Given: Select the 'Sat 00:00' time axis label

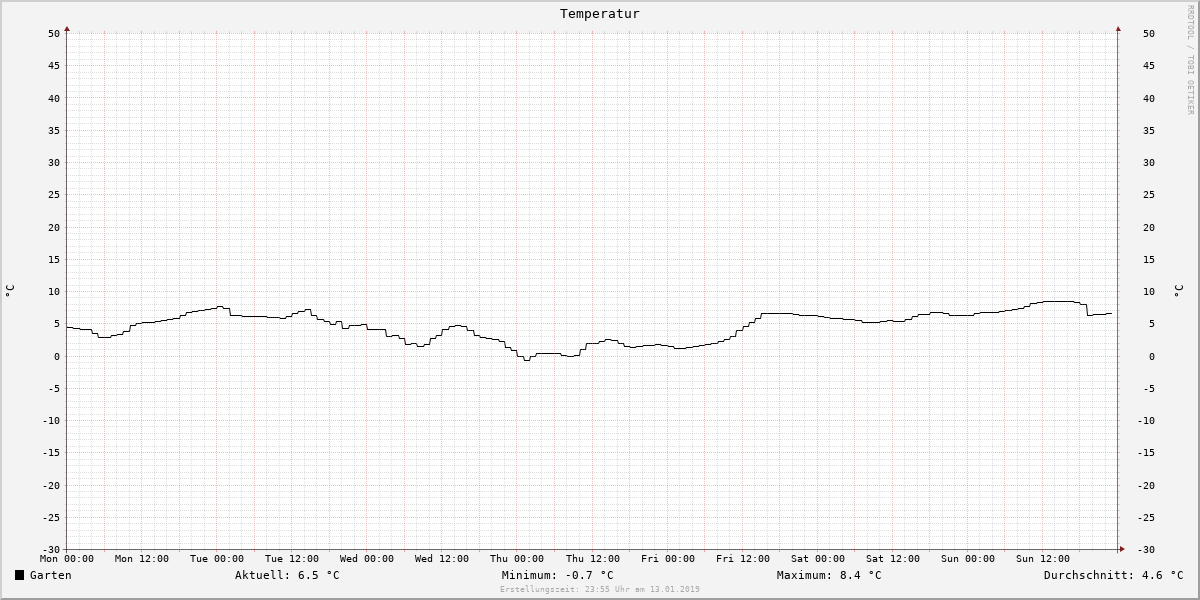Looking at the screenshot, I should click(x=818, y=559).
